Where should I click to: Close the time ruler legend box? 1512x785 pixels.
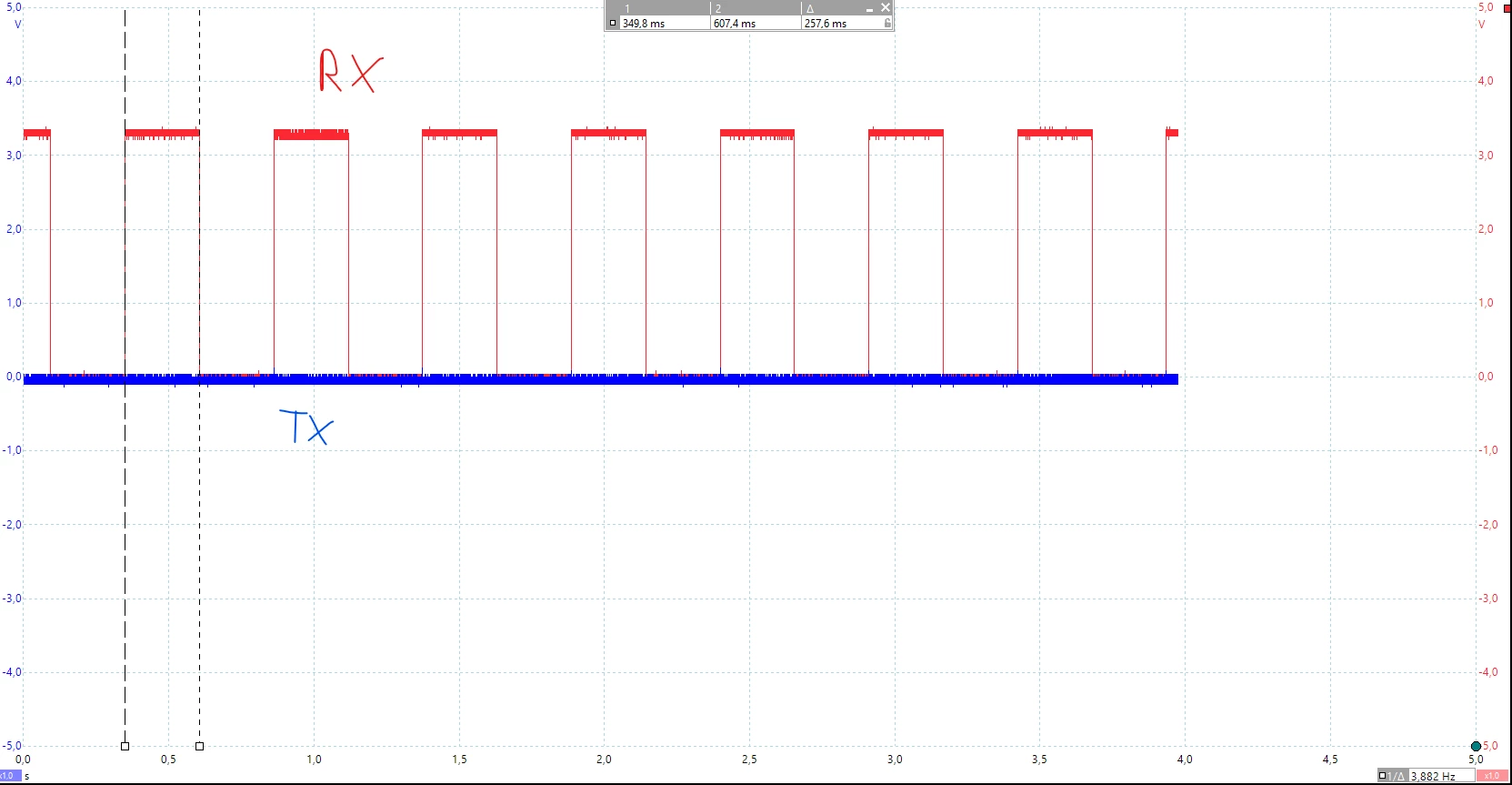point(886,7)
